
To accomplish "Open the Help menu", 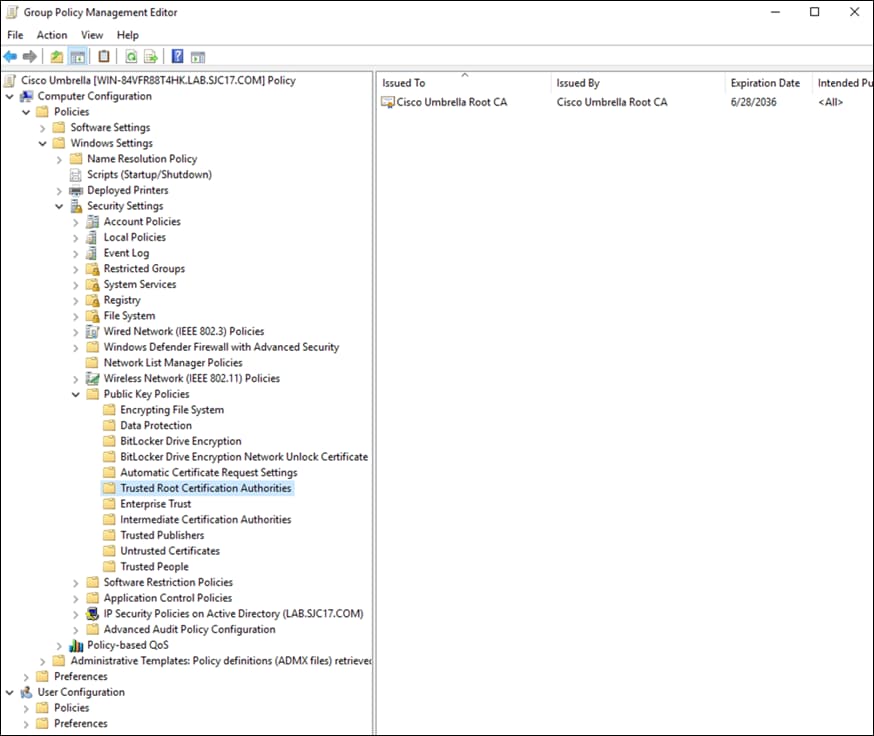I will (x=128, y=35).
